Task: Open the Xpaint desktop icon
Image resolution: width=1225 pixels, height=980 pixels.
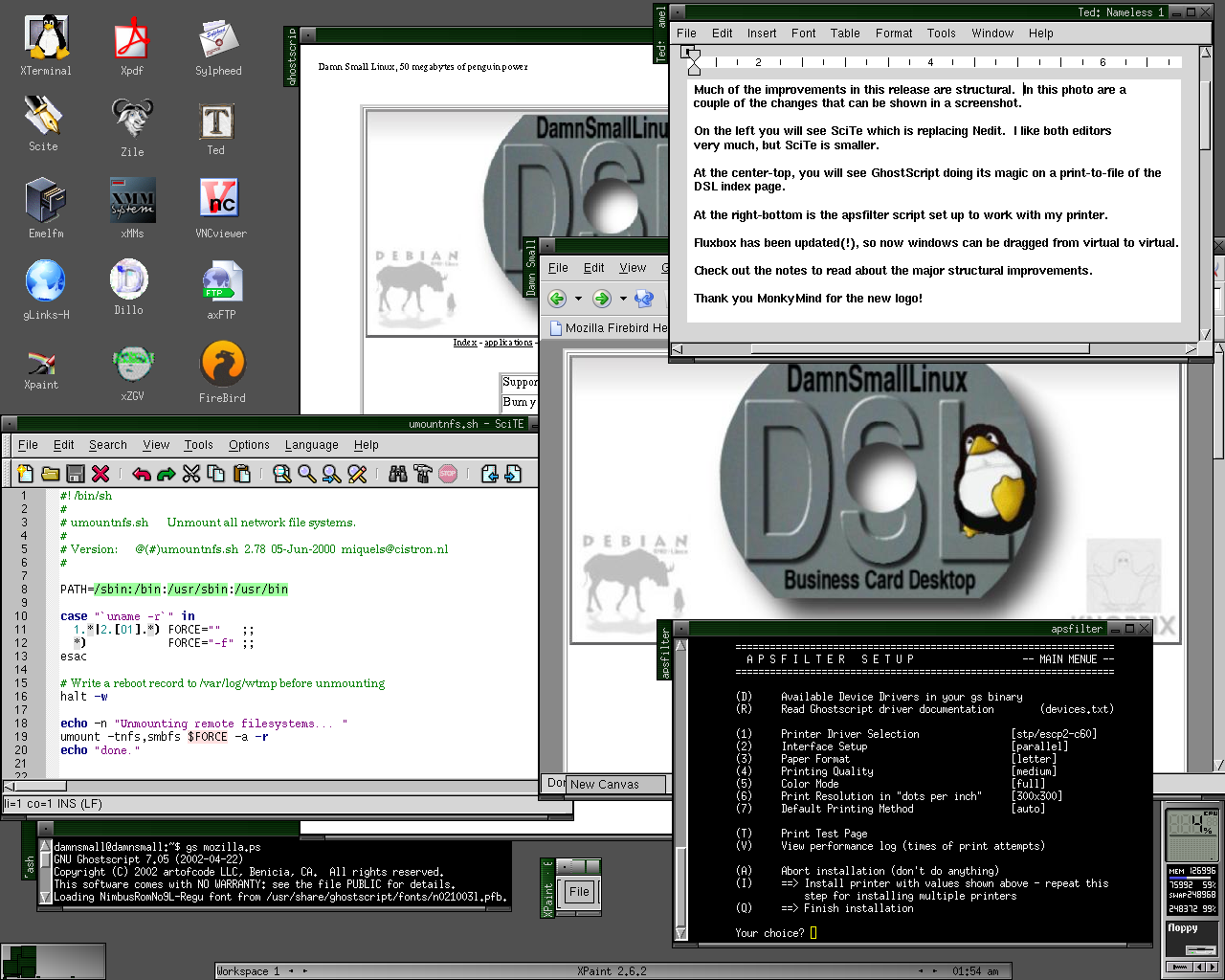Action: [x=41, y=368]
